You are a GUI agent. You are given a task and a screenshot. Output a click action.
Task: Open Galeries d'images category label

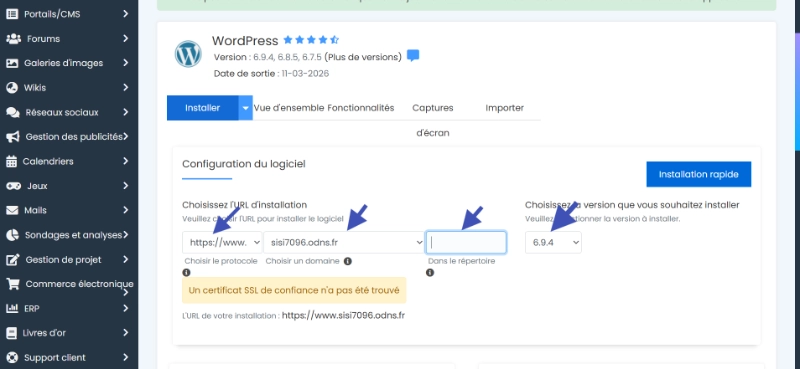pyautogui.click(x=63, y=63)
